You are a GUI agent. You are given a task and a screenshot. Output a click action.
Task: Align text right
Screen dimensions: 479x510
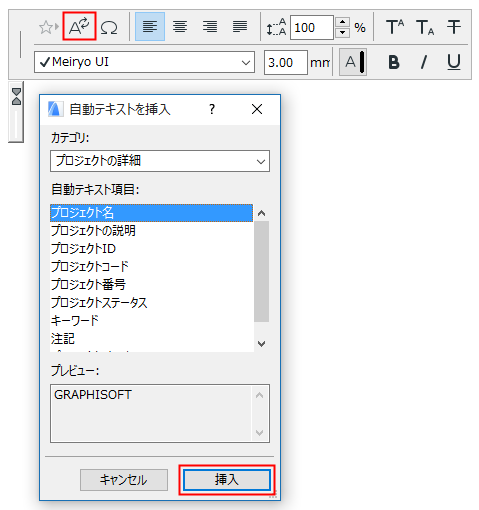coord(210,27)
